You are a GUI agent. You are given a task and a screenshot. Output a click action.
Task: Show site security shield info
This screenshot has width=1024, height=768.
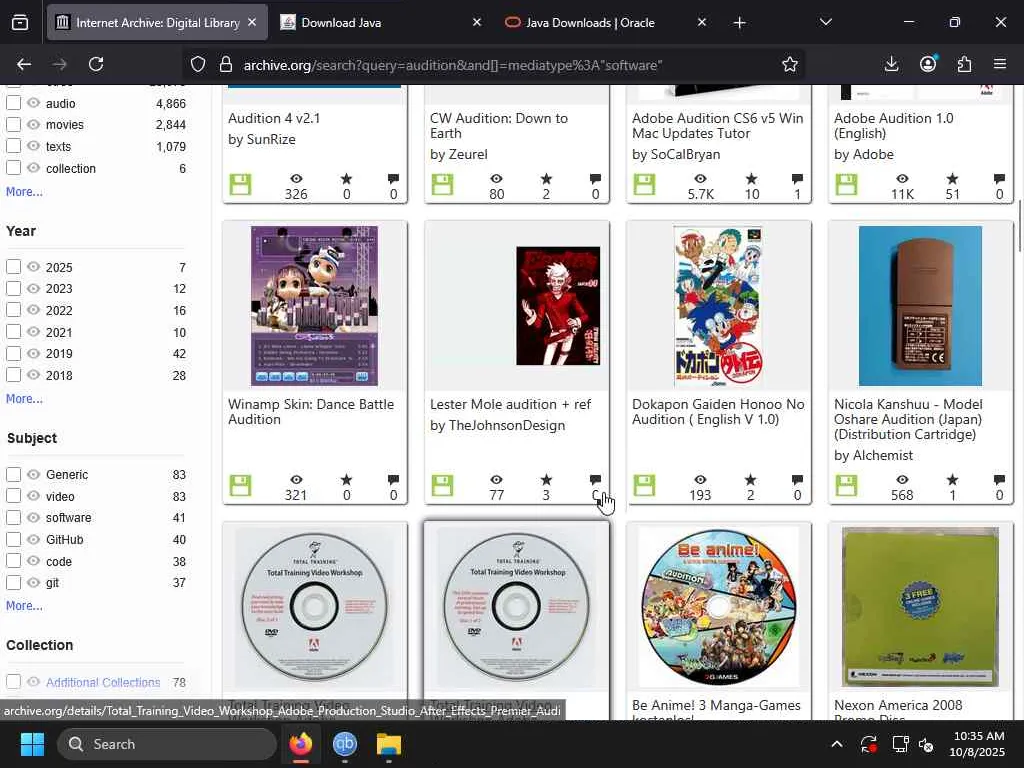(x=198, y=64)
